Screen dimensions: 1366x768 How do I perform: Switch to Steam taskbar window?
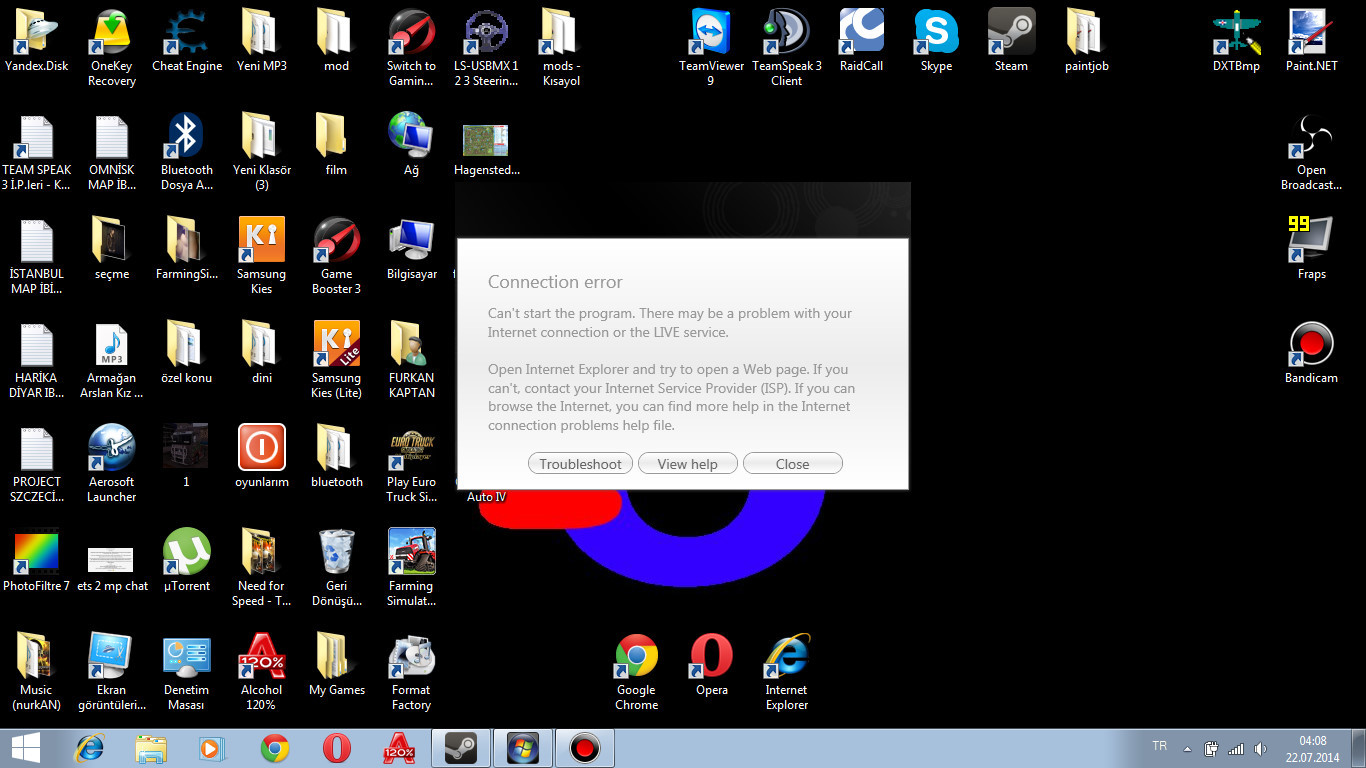tap(461, 748)
